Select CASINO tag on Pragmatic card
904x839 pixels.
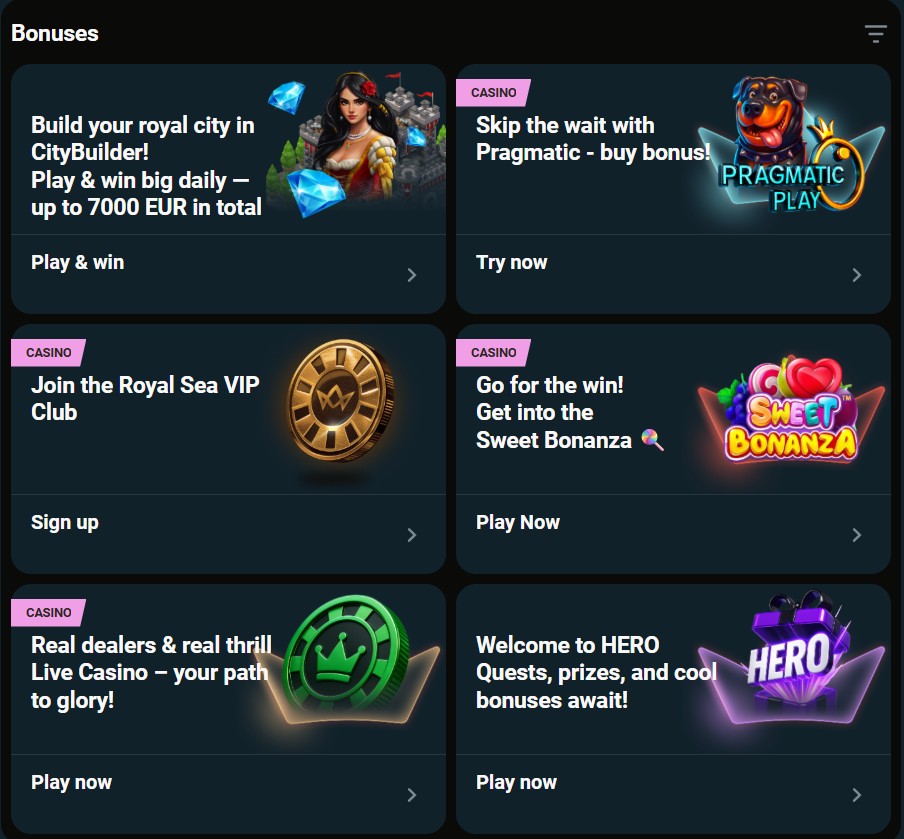[x=494, y=93]
